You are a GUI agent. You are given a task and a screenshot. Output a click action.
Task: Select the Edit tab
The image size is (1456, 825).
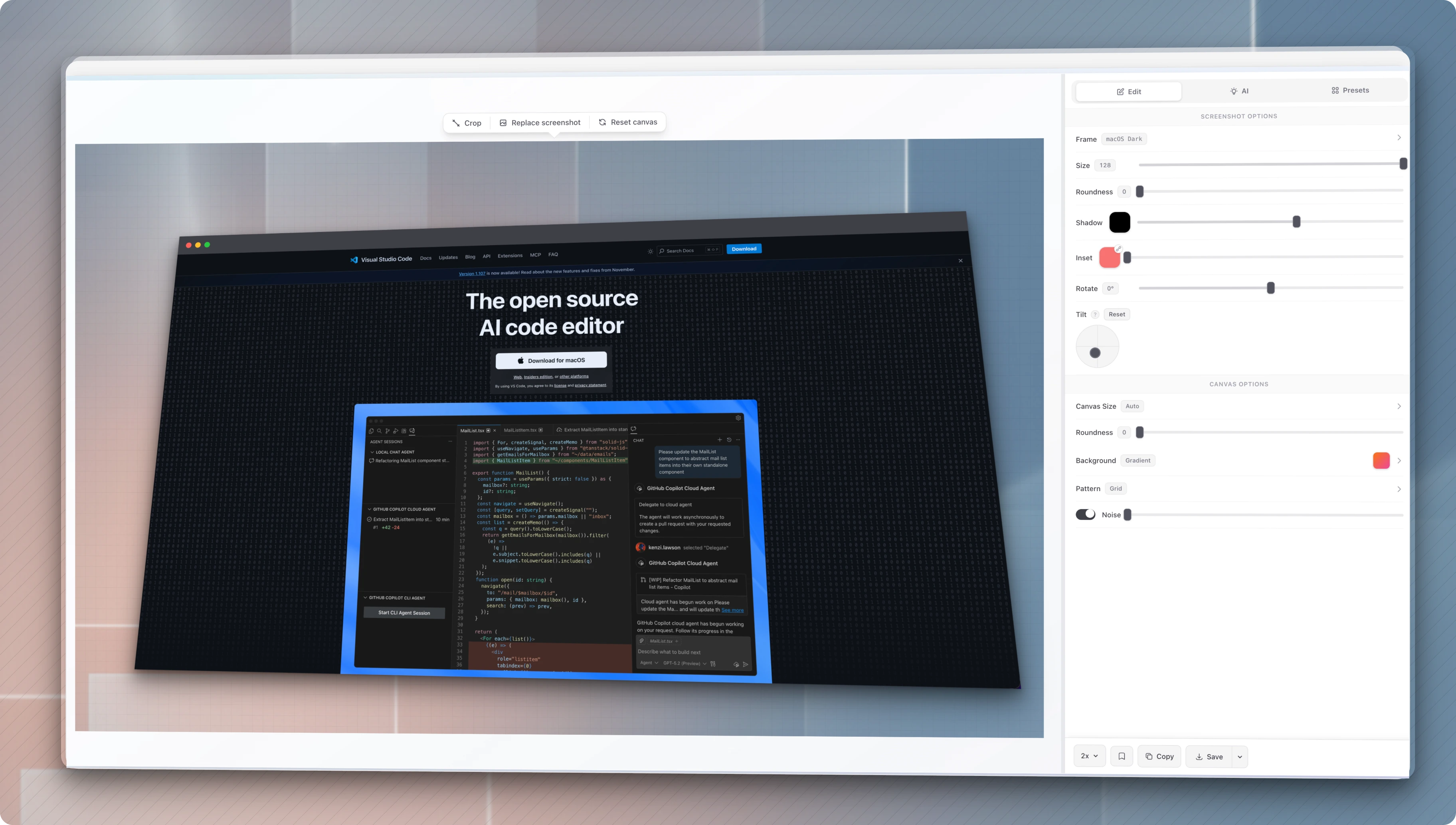point(1129,92)
